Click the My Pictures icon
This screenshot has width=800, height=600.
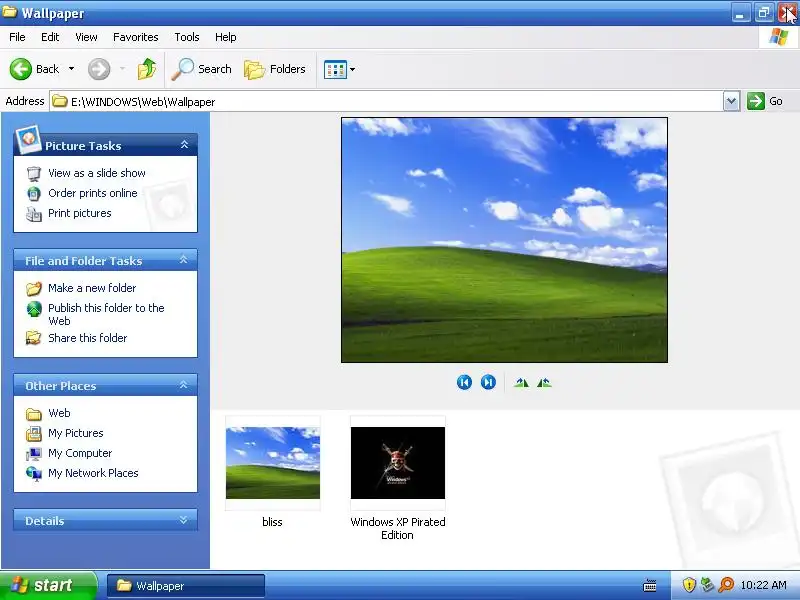click(x=34, y=433)
